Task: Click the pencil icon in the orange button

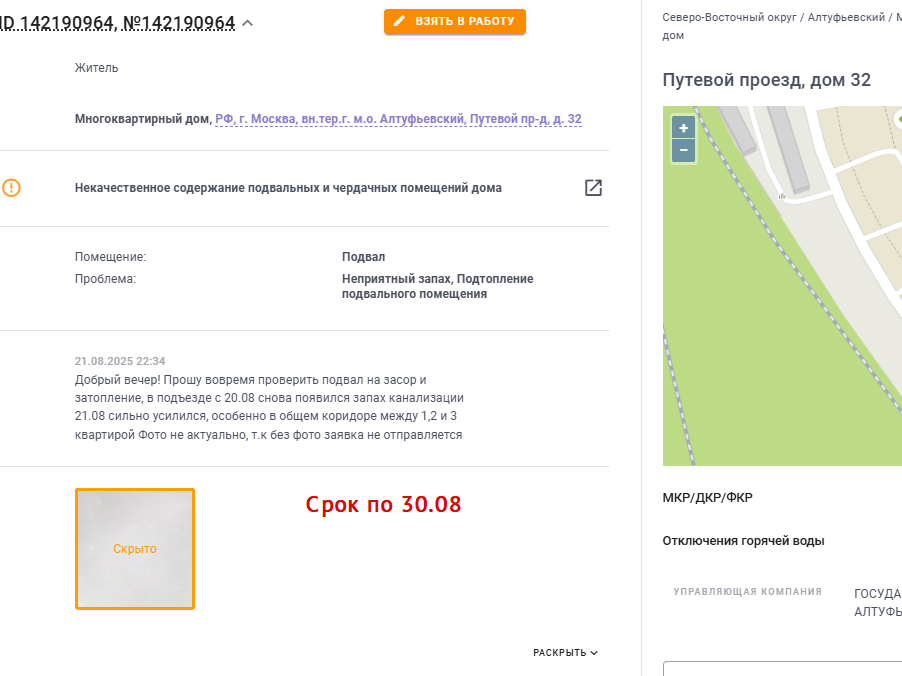Action: coord(399,21)
